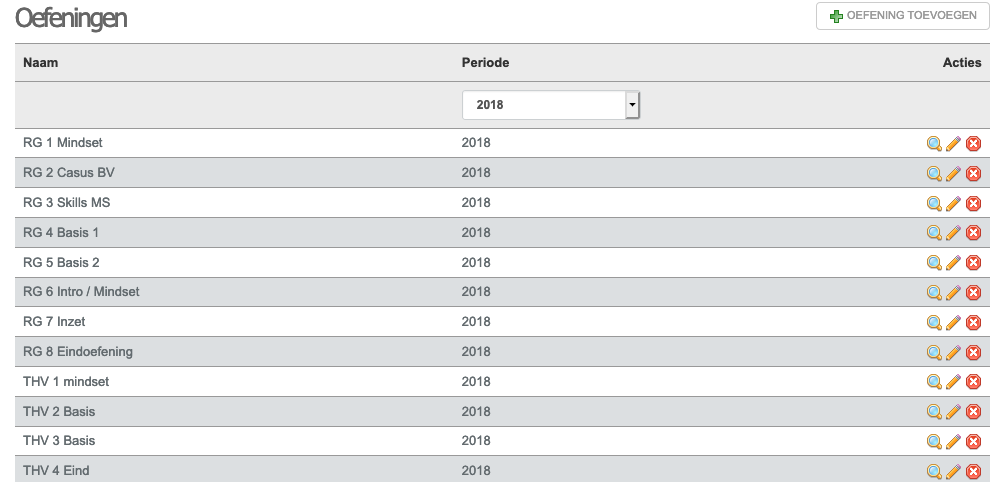This screenshot has width=1002, height=482.
Task: Delete the THV 1 mindset exercise
Action: (x=973, y=382)
